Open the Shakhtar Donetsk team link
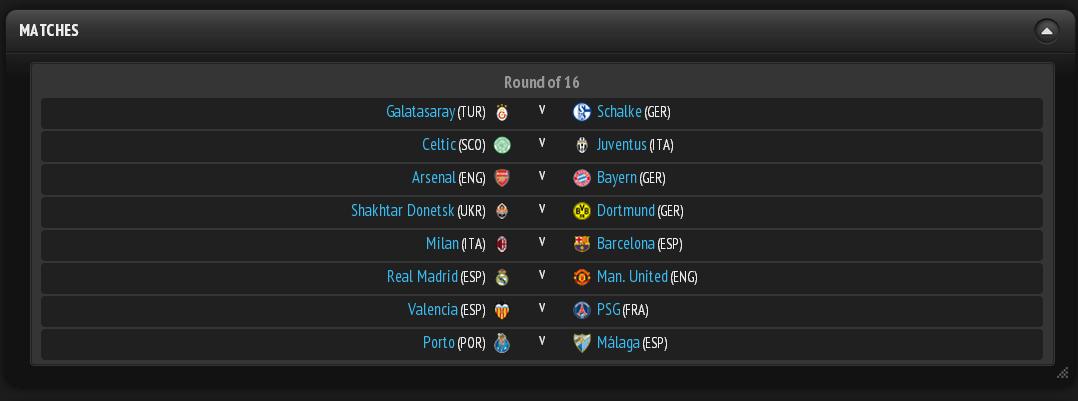The width and height of the screenshot is (1078, 401). click(x=403, y=210)
